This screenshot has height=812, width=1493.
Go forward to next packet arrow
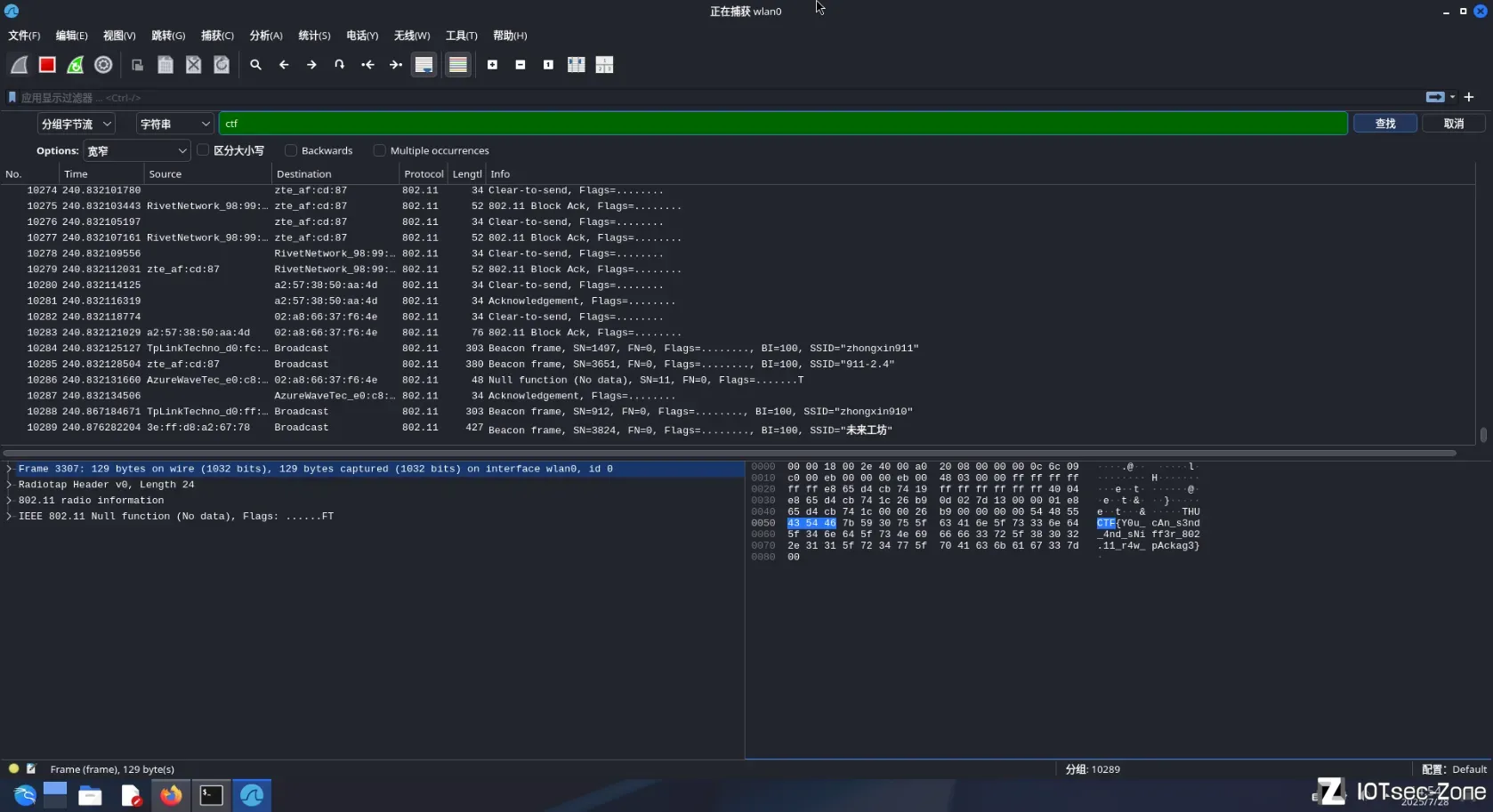[x=311, y=65]
